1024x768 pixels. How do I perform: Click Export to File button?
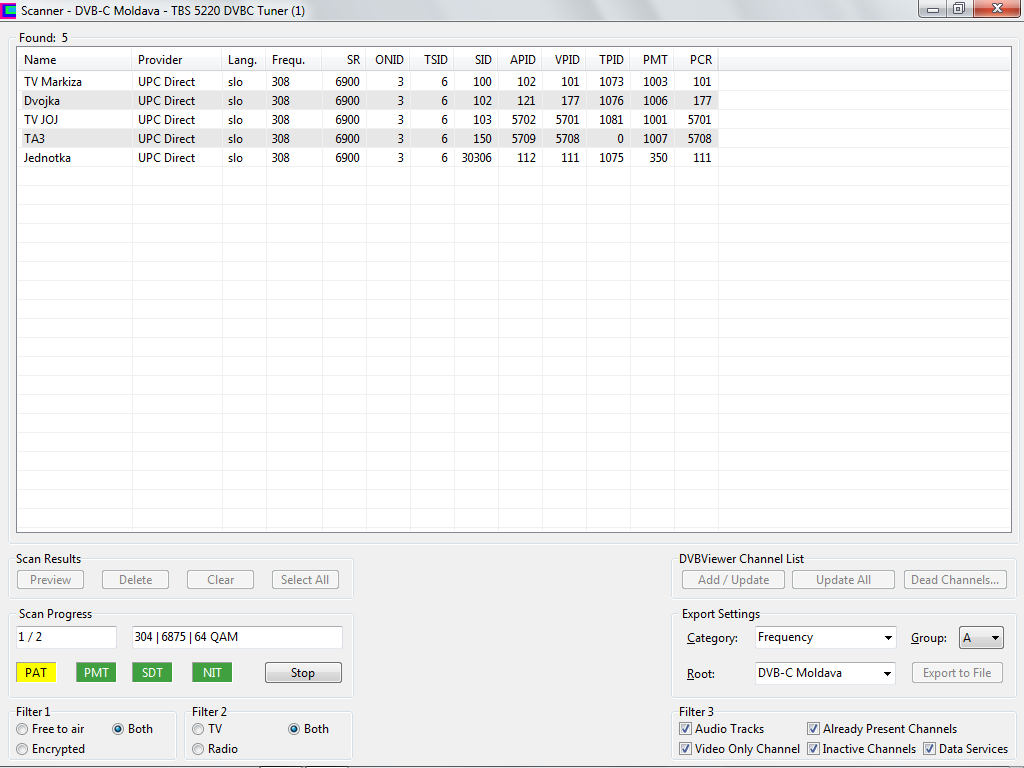click(957, 673)
